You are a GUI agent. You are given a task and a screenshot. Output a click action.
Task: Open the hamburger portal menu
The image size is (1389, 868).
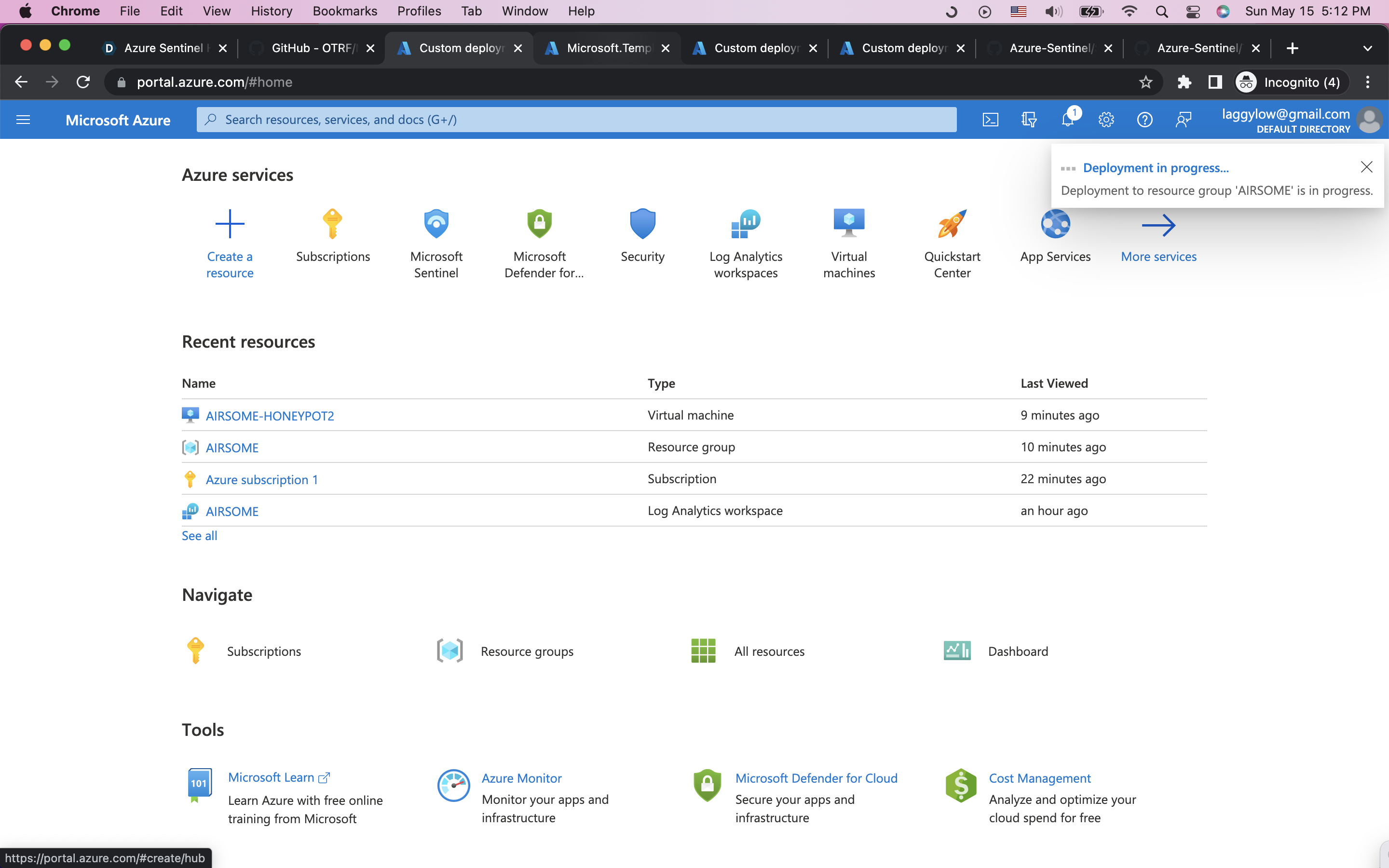pos(23,120)
